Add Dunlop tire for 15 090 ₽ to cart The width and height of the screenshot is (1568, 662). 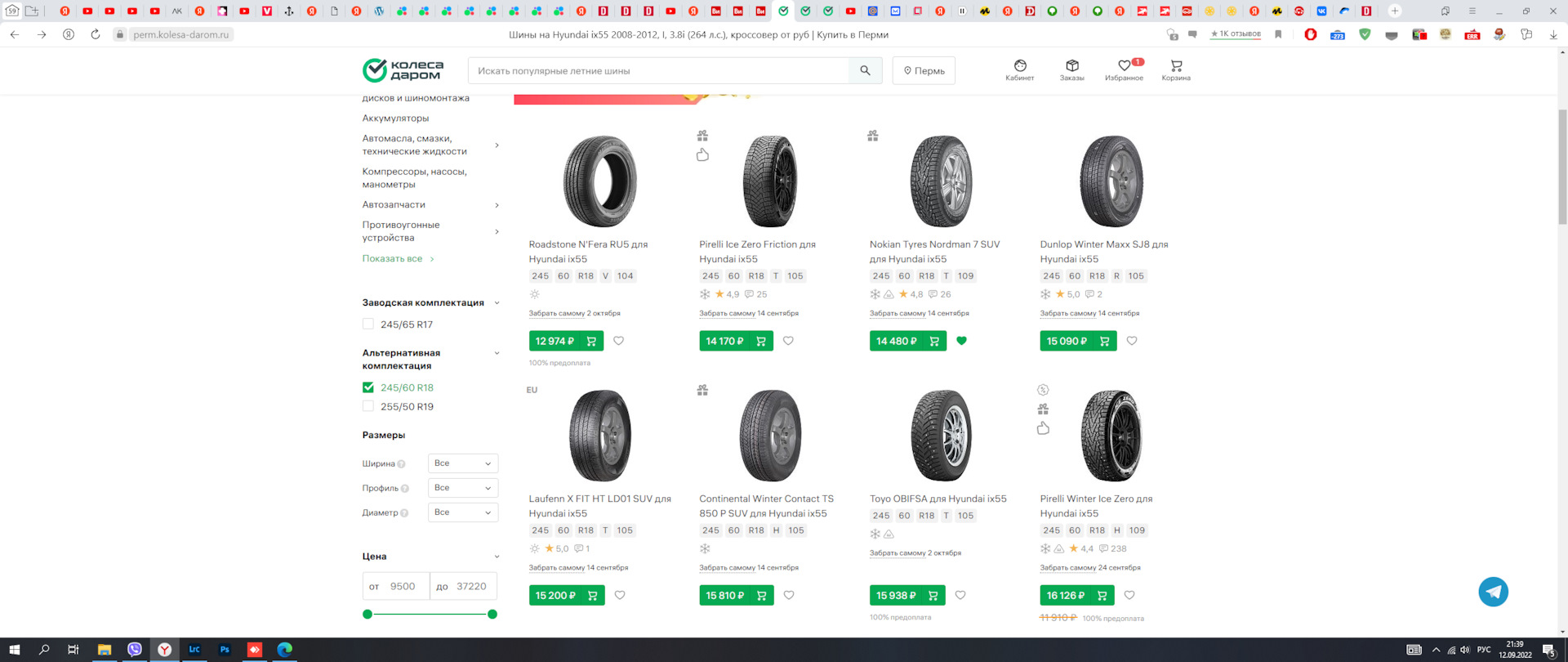(x=1078, y=341)
